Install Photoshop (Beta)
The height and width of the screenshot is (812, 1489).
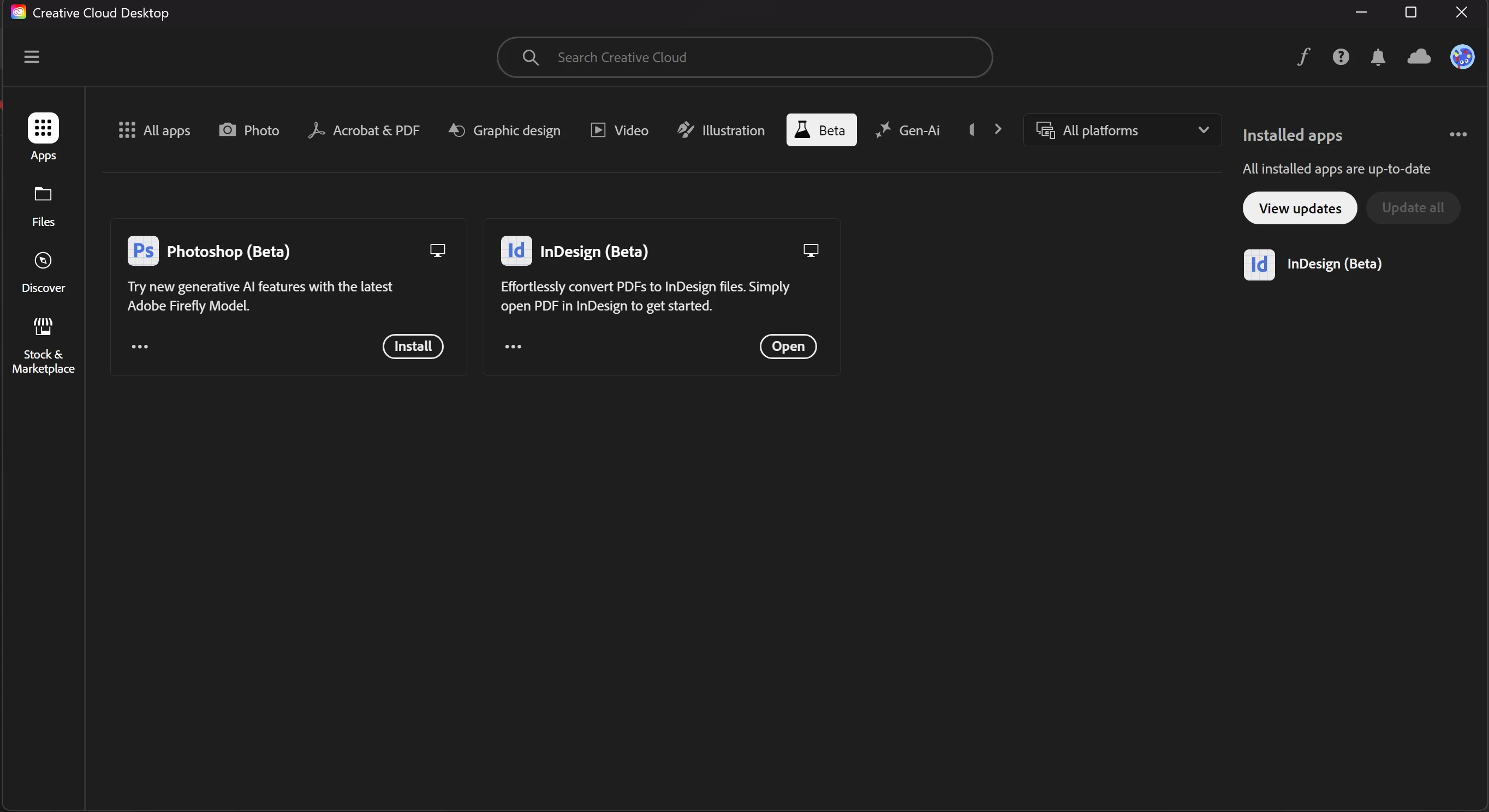click(x=413, y=346)
